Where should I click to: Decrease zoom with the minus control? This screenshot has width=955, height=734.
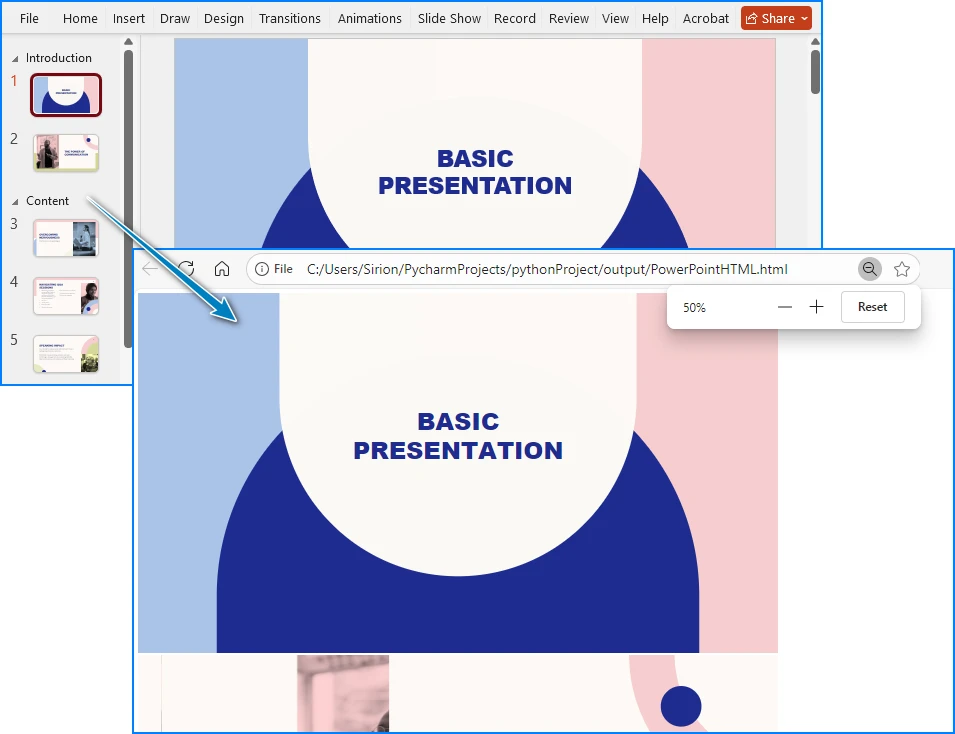(784, 307)
